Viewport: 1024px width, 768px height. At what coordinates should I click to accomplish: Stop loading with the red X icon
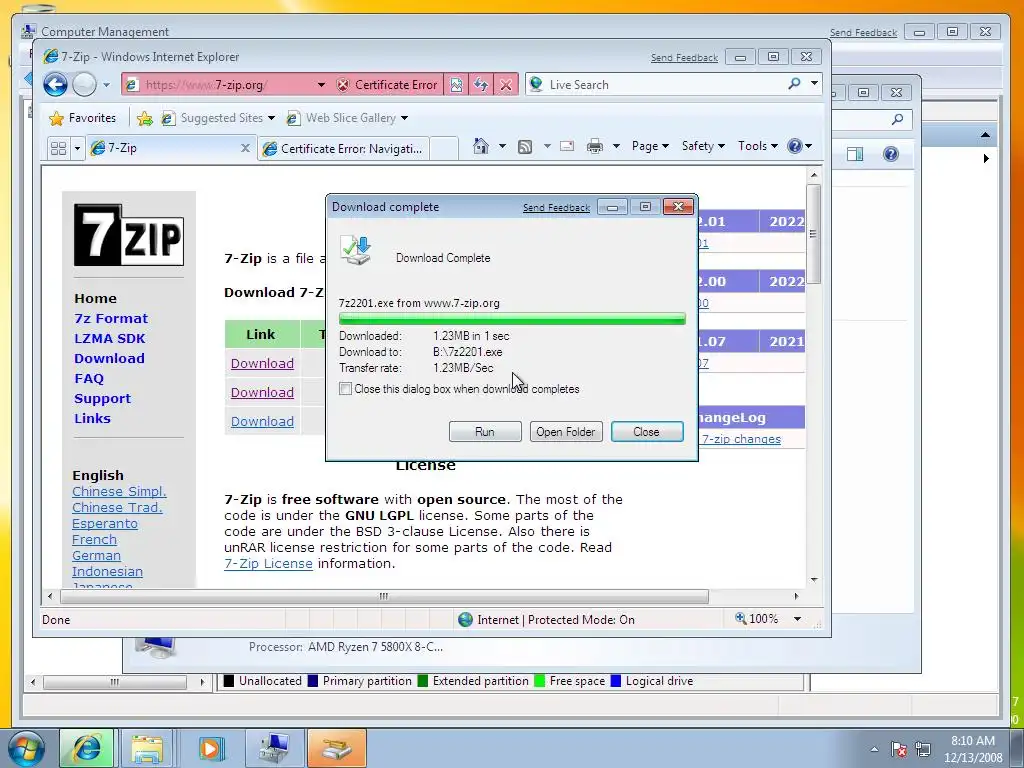point(505,85)
